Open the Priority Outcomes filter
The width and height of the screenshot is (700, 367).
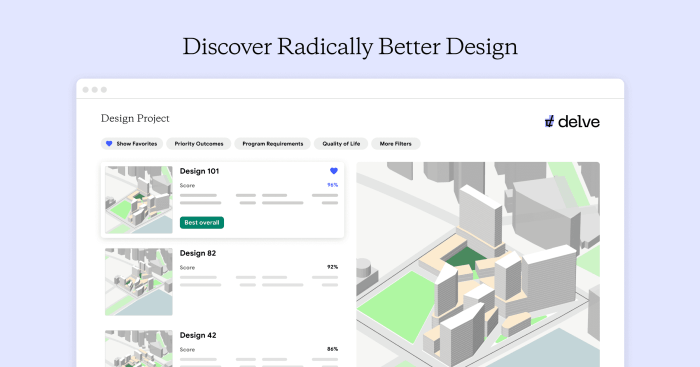(199, 144)
